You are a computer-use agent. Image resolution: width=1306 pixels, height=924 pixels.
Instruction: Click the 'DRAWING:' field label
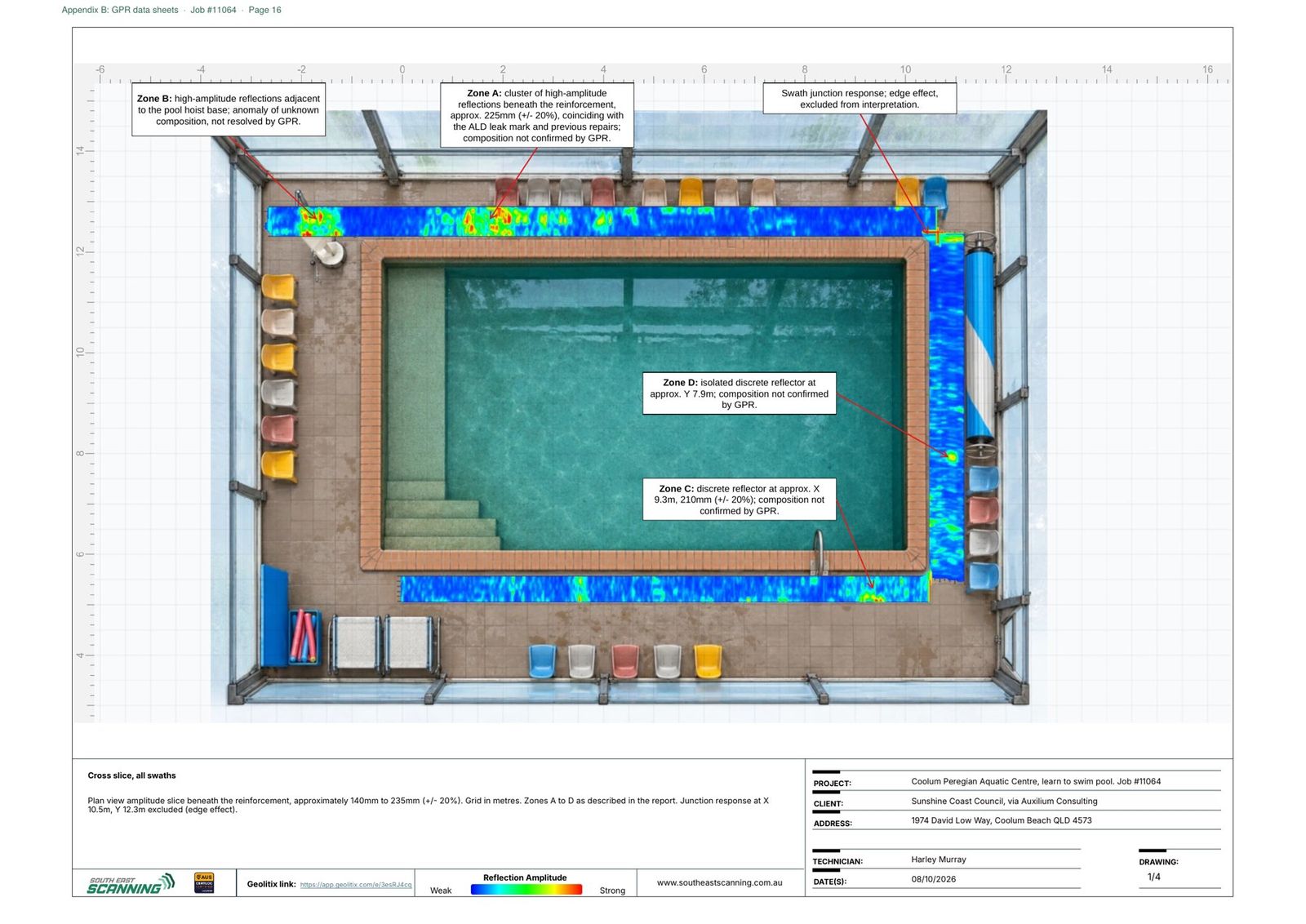(1158, 862)
